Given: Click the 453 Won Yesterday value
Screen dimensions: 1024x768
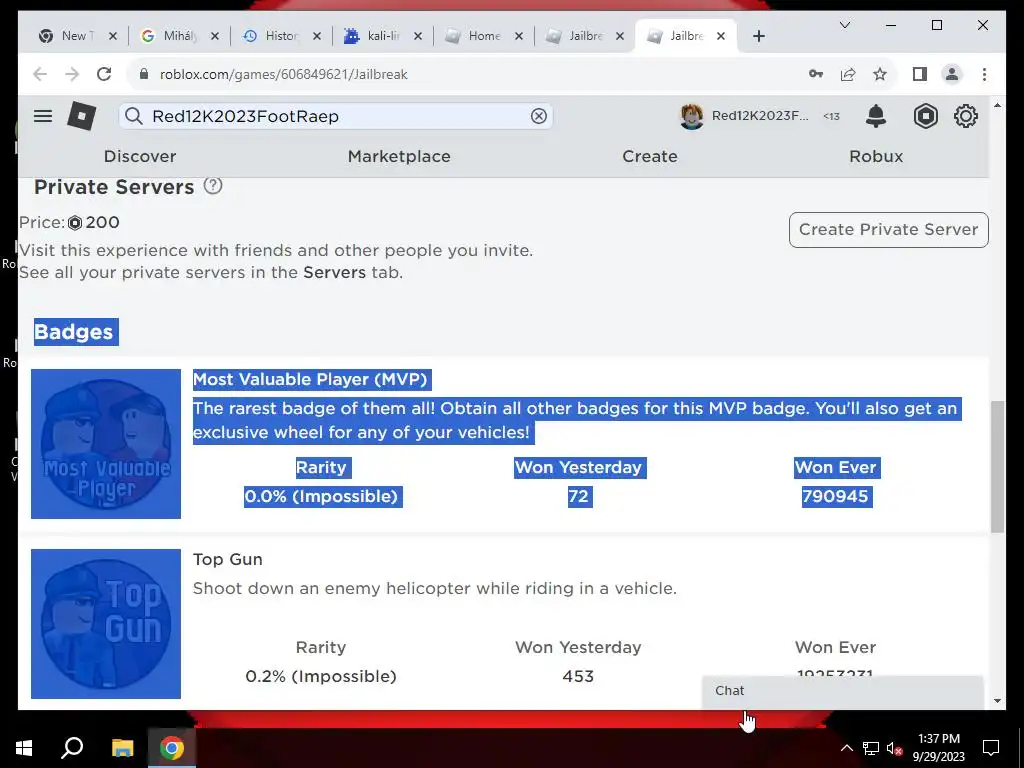Looking at the screenshot, I should [x=578, y=677].
